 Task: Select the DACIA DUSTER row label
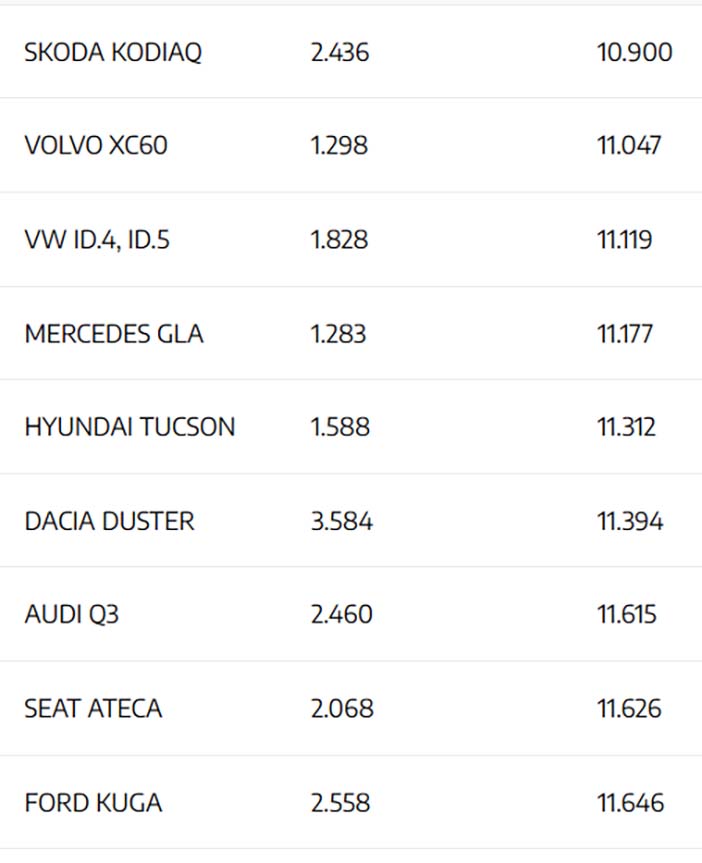pyautogui.click(x=110, y=521)
